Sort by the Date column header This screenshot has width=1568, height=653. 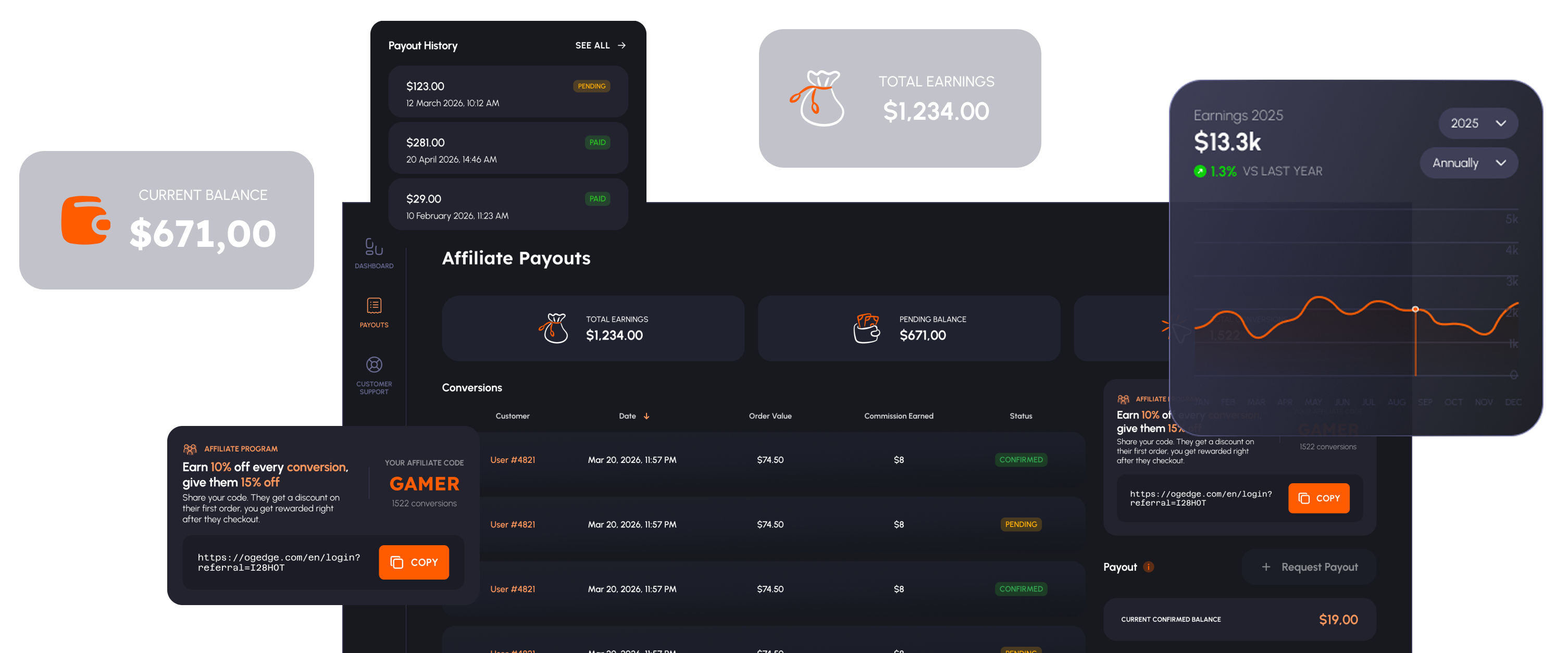(x=628, y=416)
